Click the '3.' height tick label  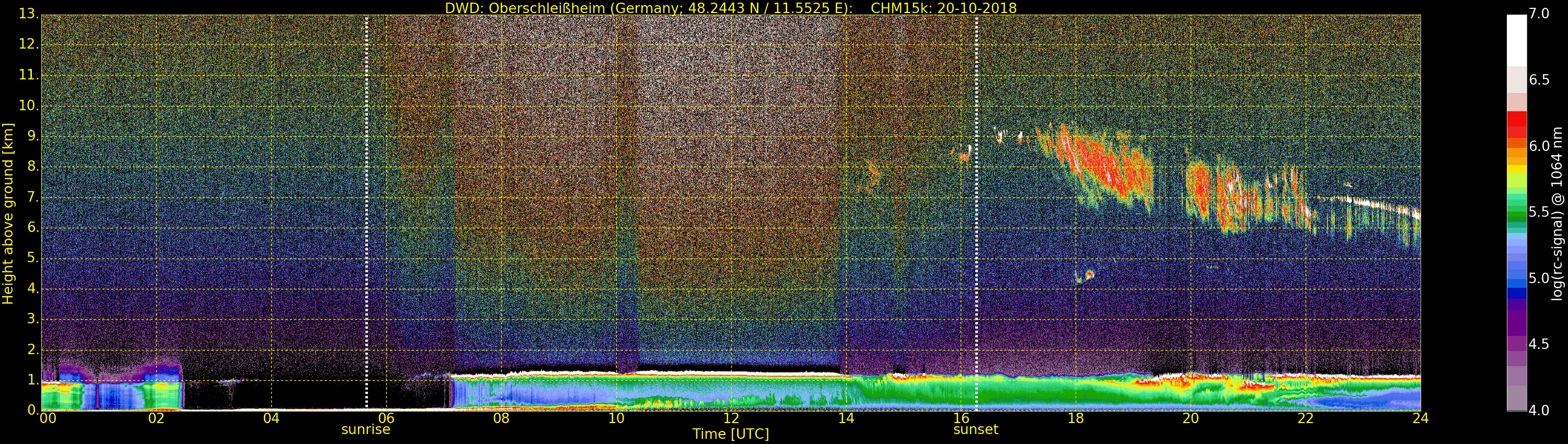tap(33, 319)
